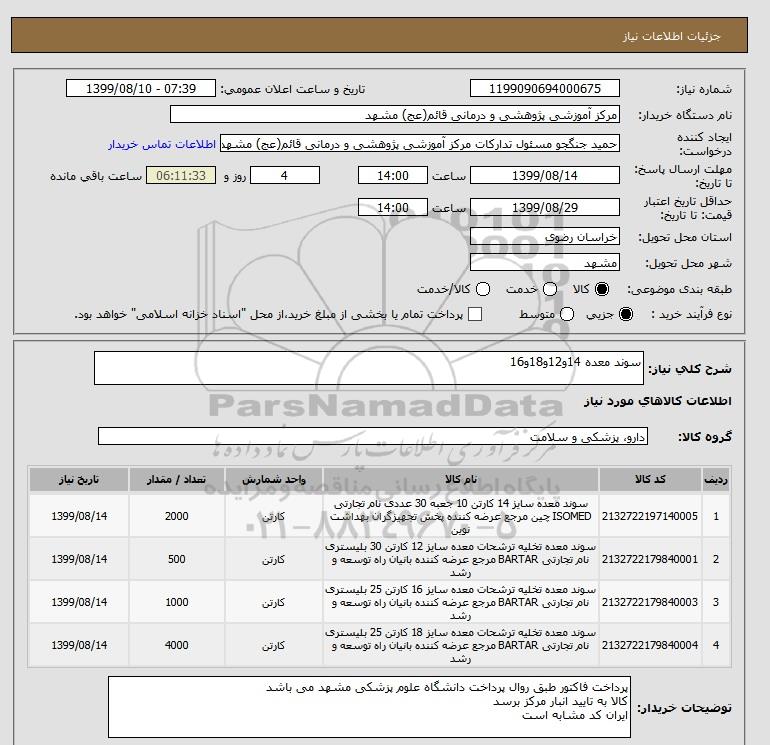770x745 pixels.
Task: Click the buyer organization name field
Action: [395, 115]
